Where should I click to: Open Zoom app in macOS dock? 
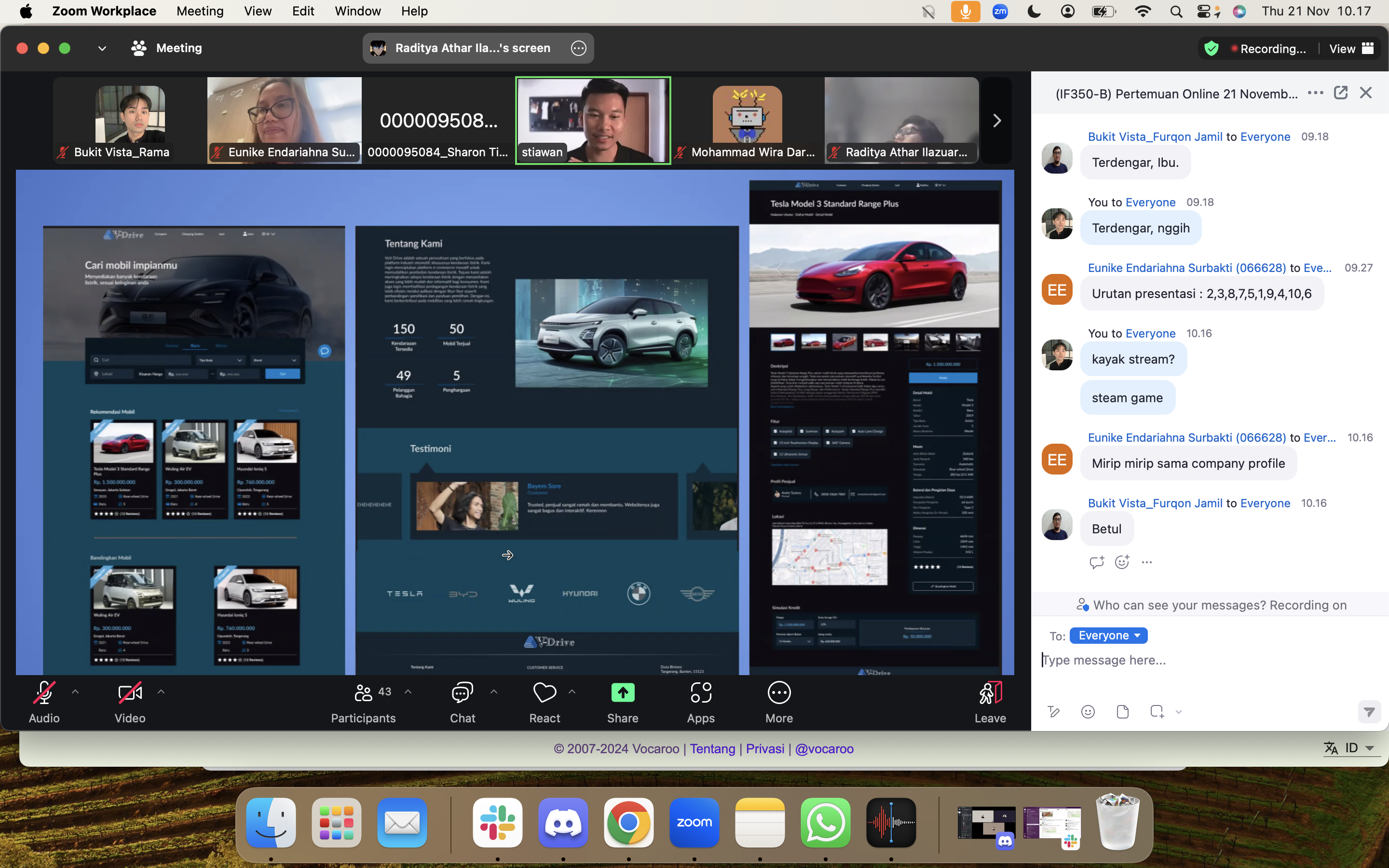(x=694, y=822)
